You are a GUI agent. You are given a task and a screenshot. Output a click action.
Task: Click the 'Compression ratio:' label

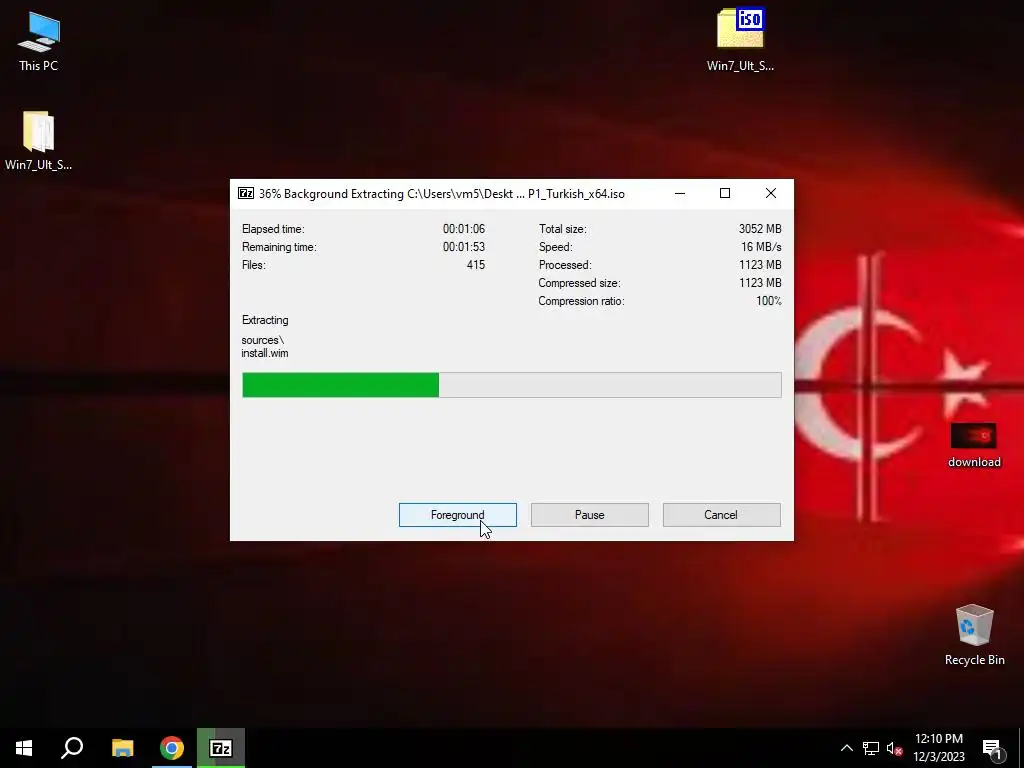tap(581, 301)
